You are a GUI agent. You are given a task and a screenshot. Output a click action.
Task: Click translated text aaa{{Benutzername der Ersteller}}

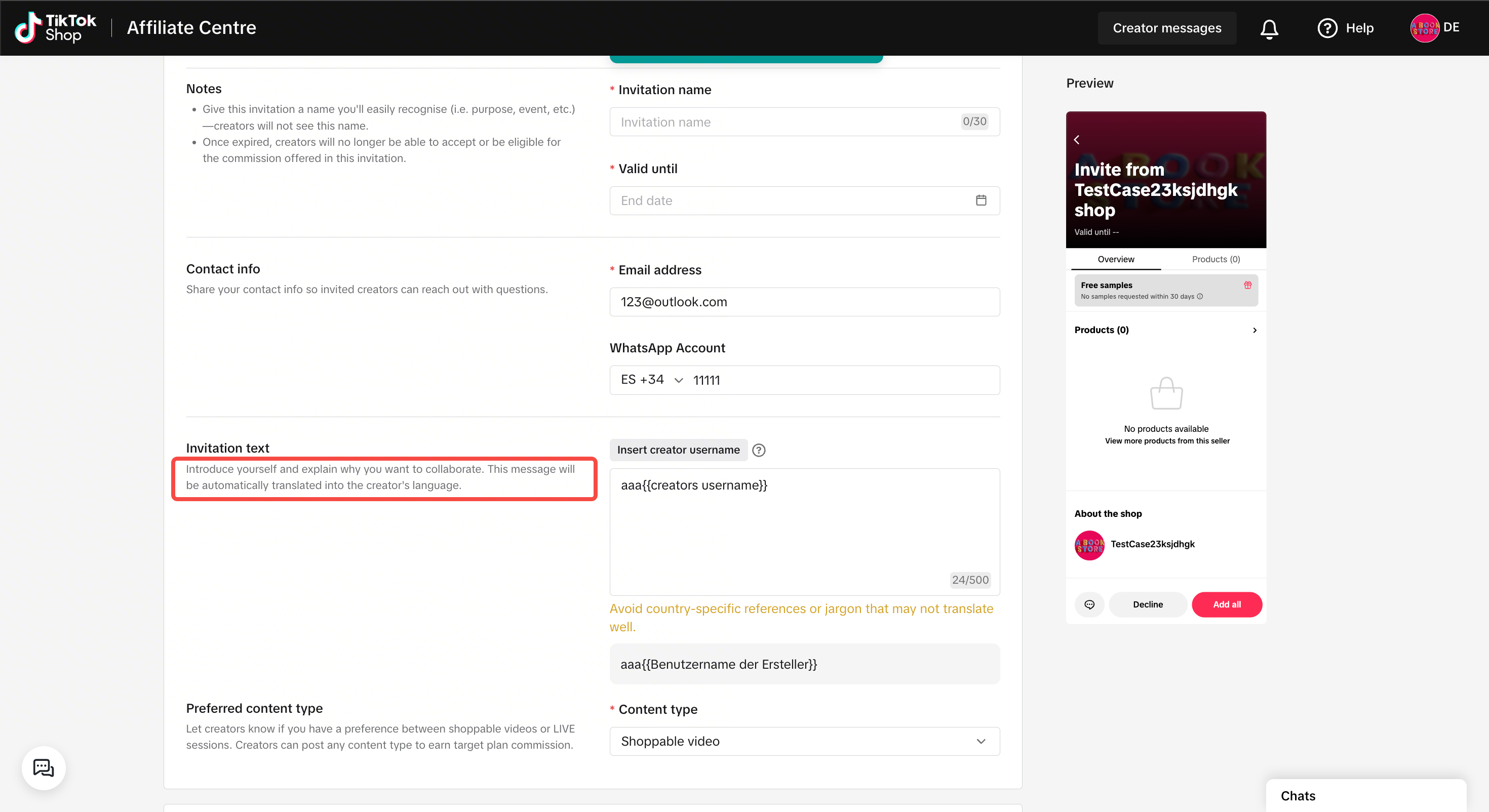(x=719, y=665)
